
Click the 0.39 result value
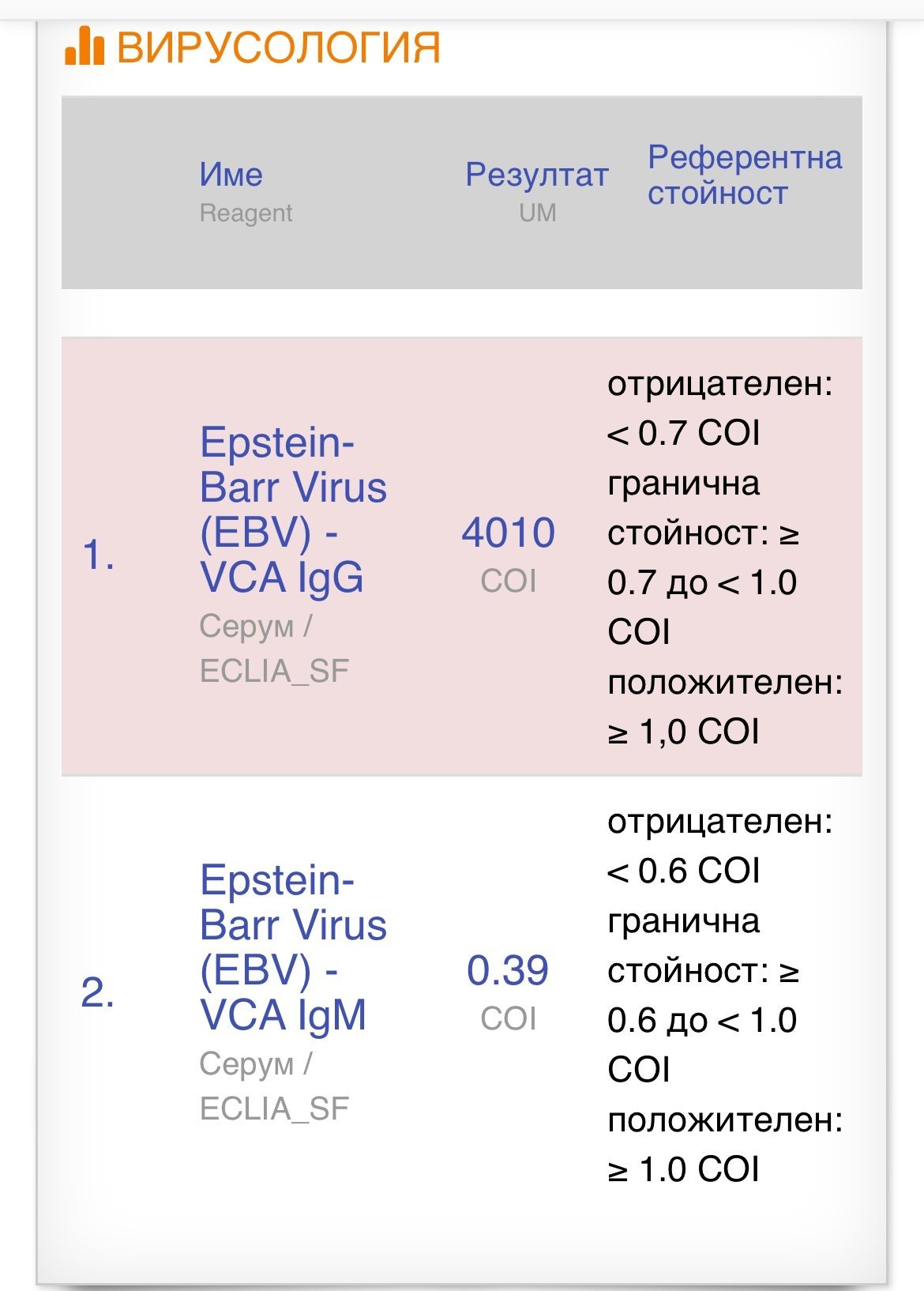[507, 970]
